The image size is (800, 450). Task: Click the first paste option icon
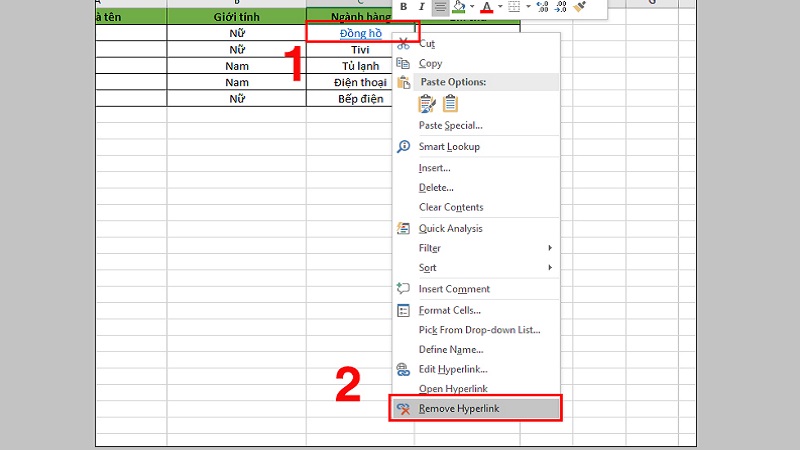(428, 103)
